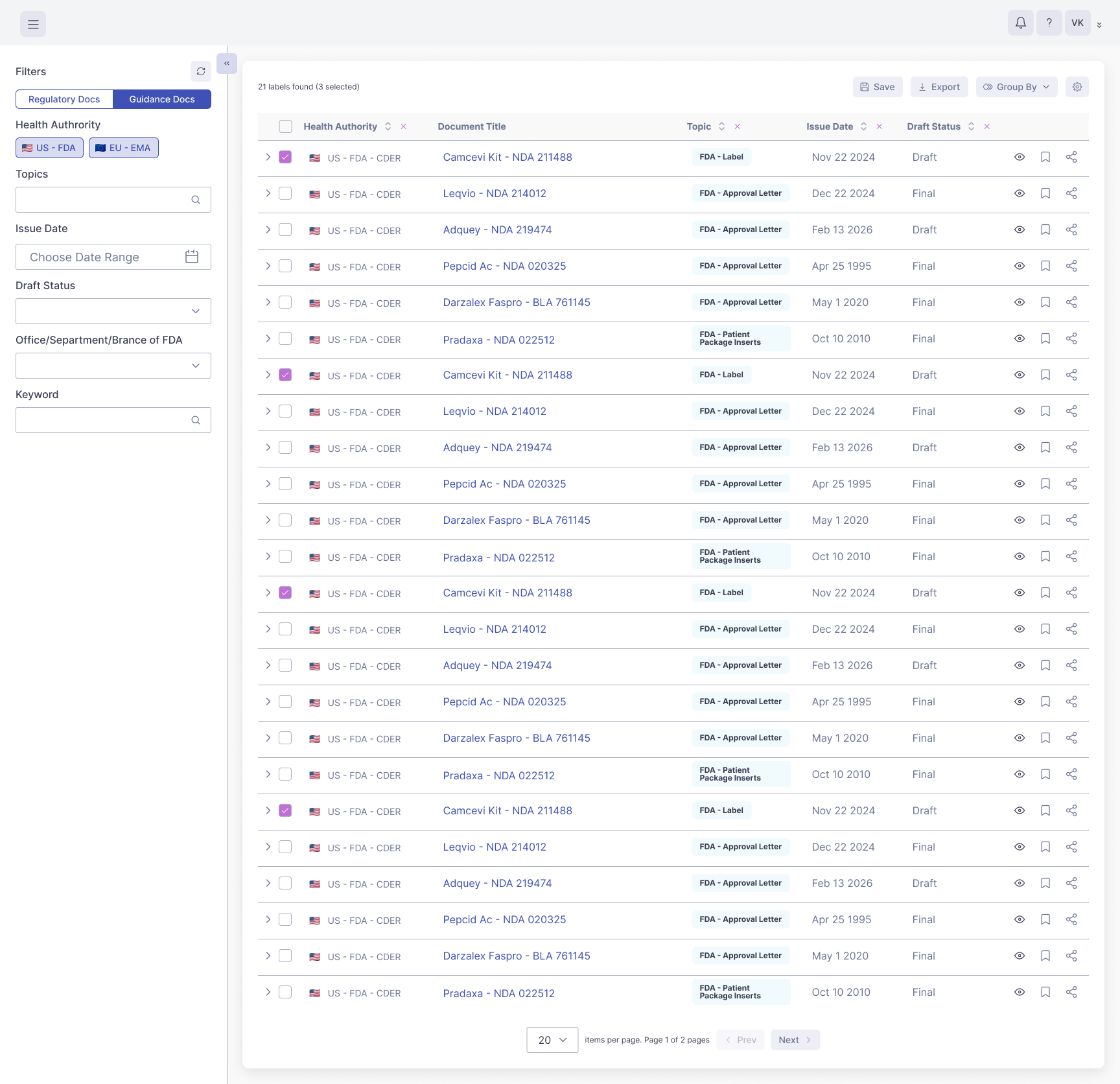Click the help question mark icon
The width and height of the screenshot is (1120, 1084).
click(x=1049, y=23)
